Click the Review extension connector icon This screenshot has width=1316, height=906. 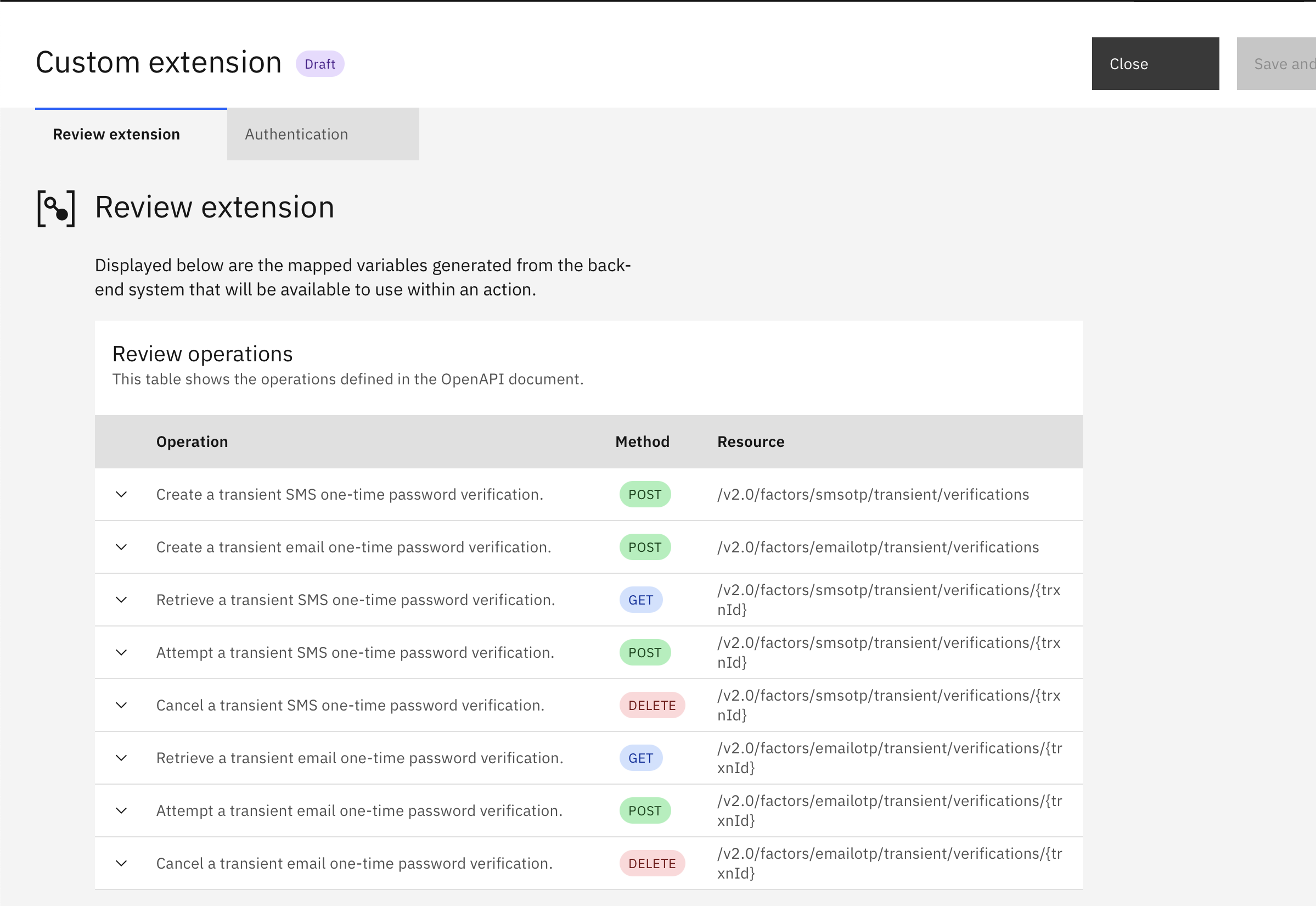[x=55, y=209]
